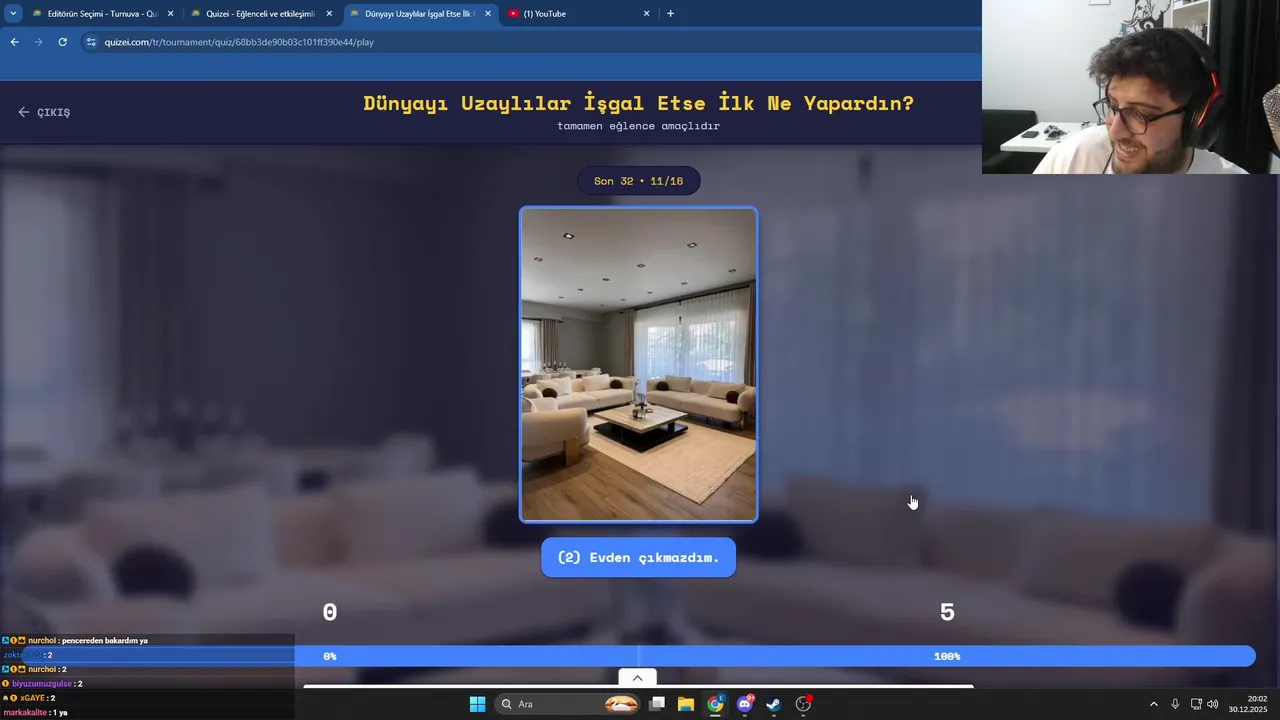1280x720 pixels.
Task: Click the browser forward arrow
Action: pos(38,42)
